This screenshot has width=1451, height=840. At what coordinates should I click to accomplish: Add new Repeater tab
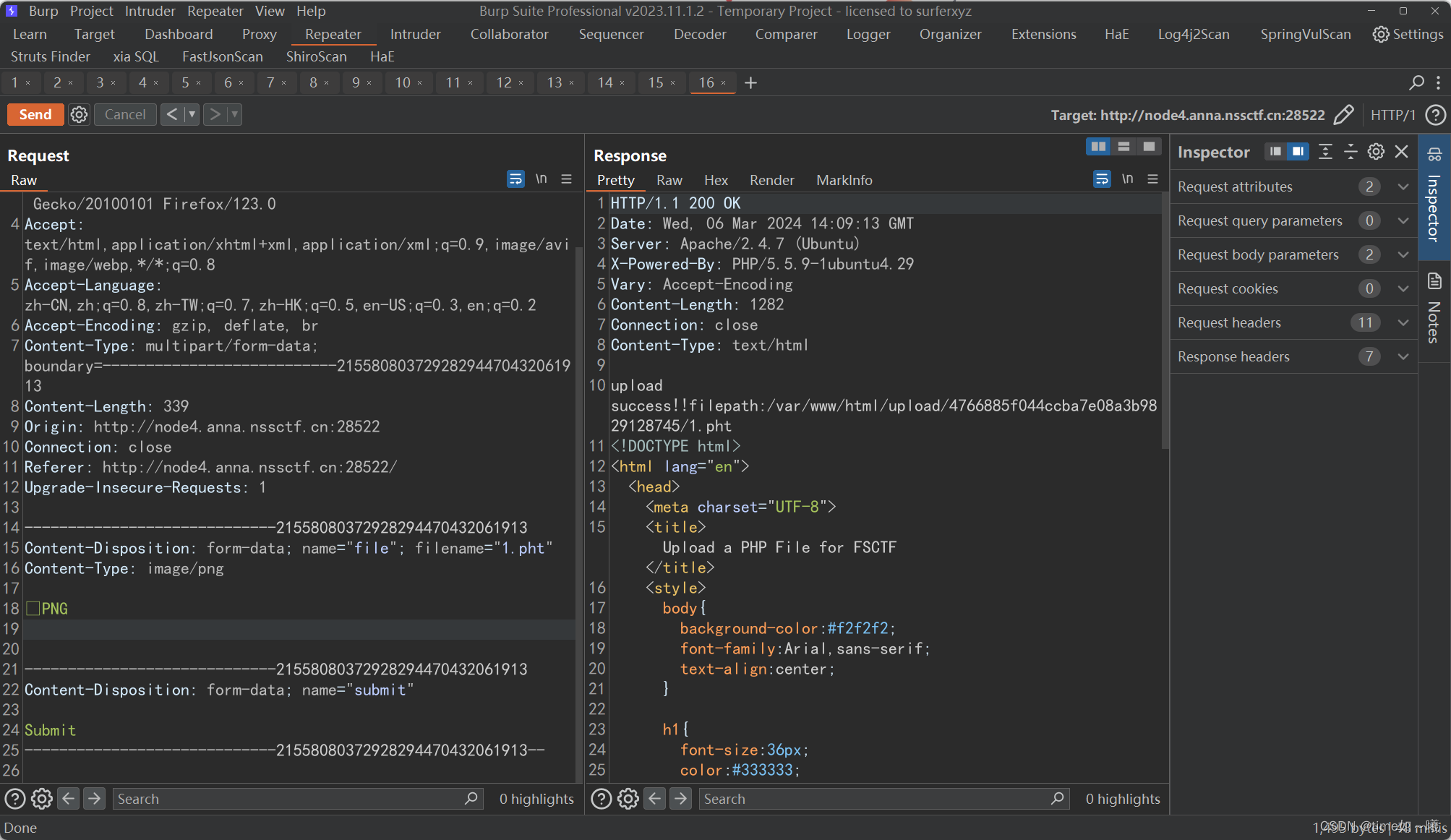pos(750,82)
